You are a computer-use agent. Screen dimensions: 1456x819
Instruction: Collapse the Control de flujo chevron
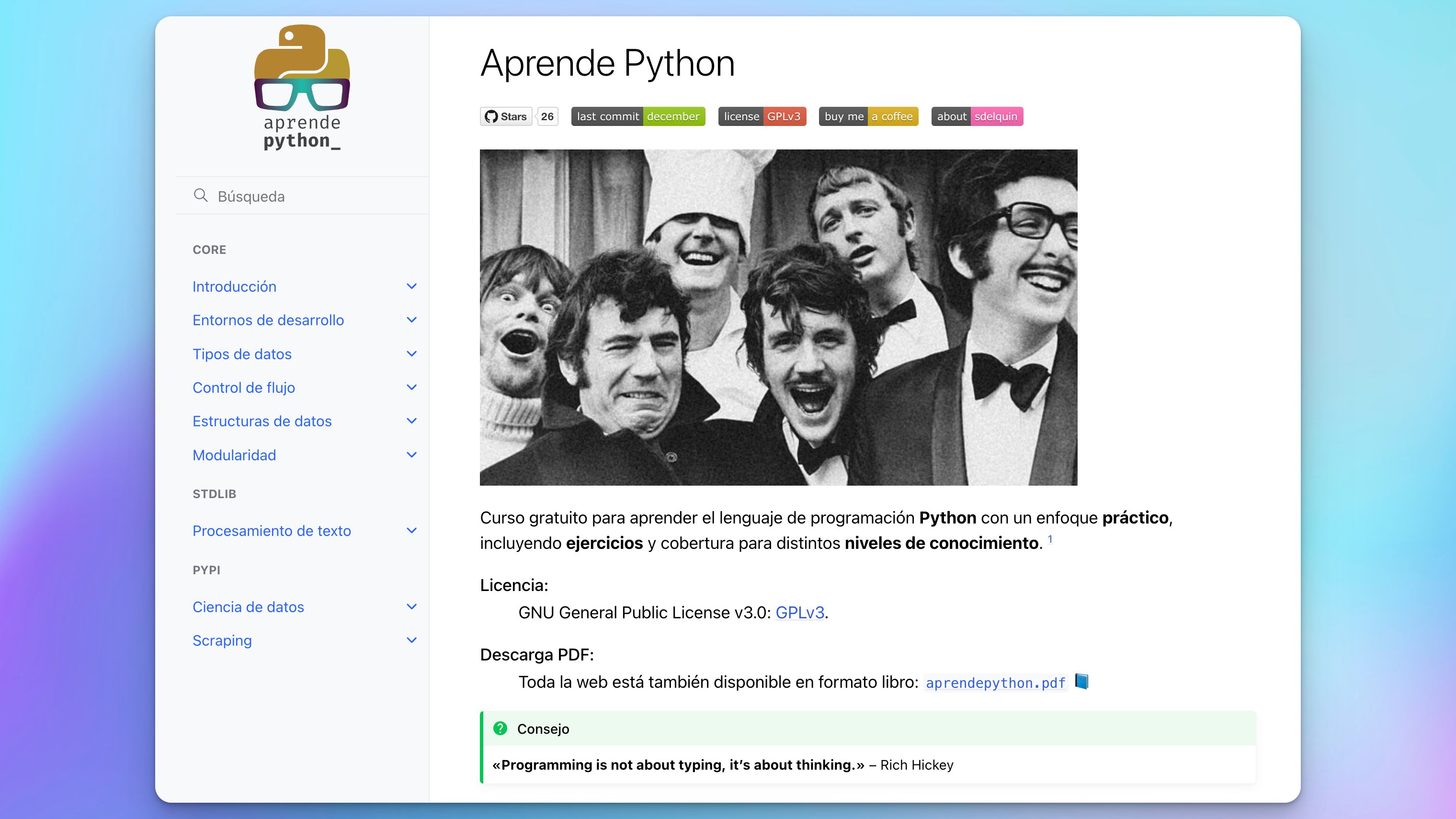point(411,388)
